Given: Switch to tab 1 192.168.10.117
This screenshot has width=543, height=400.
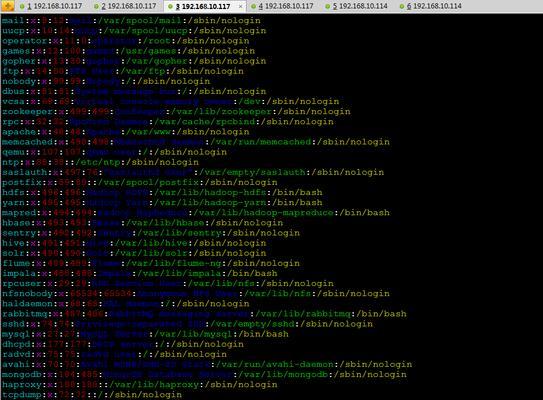Looking at the screenshot, I should tap(51, 6).
